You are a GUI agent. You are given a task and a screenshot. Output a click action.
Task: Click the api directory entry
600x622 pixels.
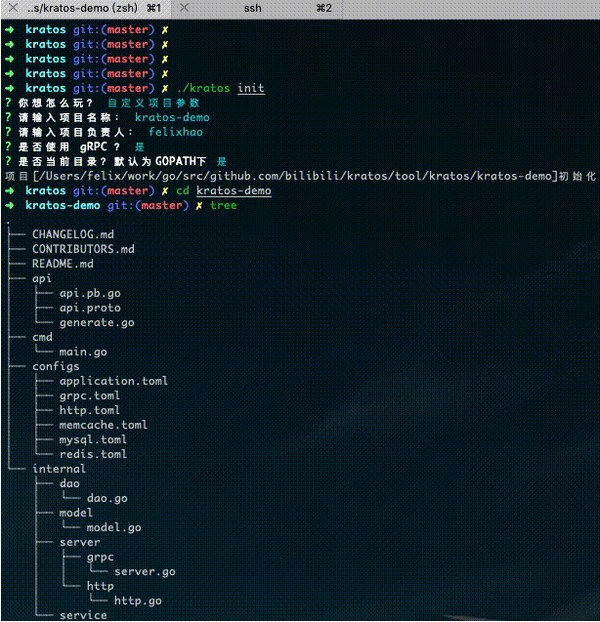click(42, 279)
